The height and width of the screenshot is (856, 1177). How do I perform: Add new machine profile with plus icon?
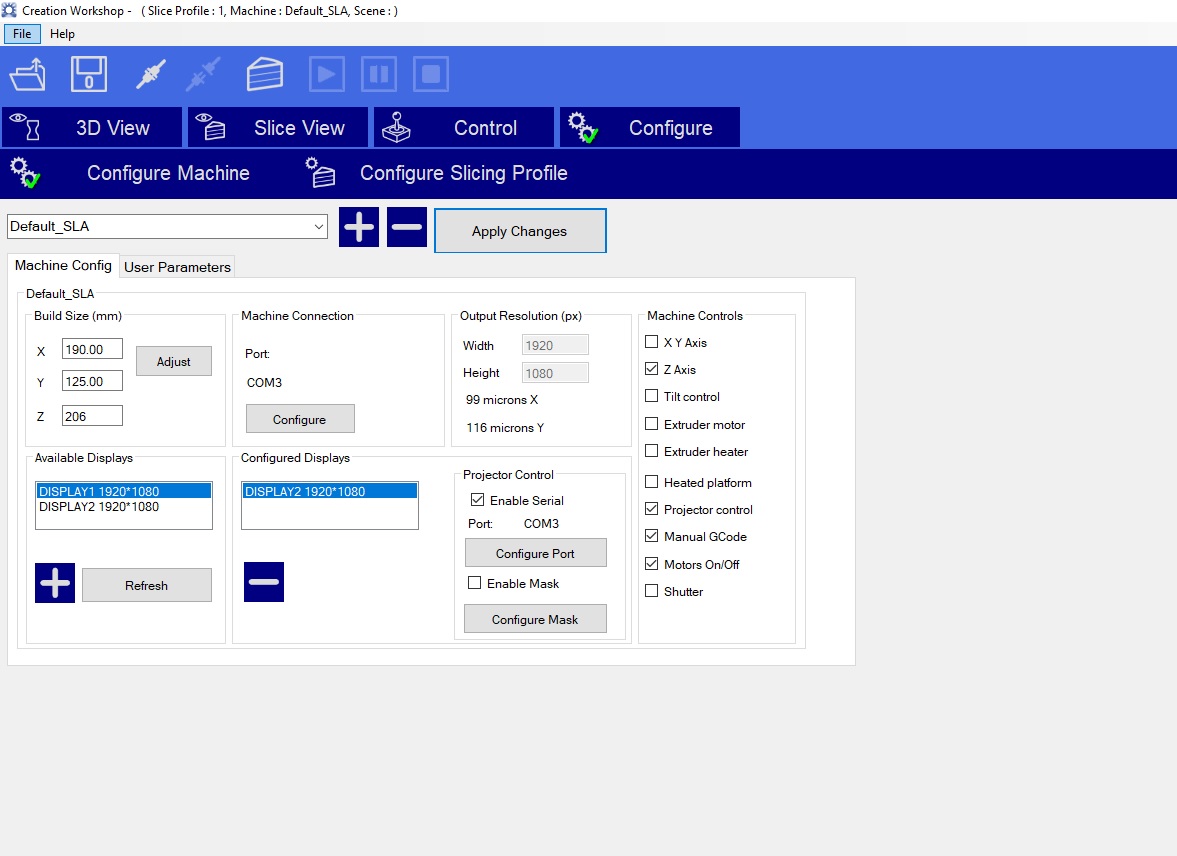[x=359, y=227]
